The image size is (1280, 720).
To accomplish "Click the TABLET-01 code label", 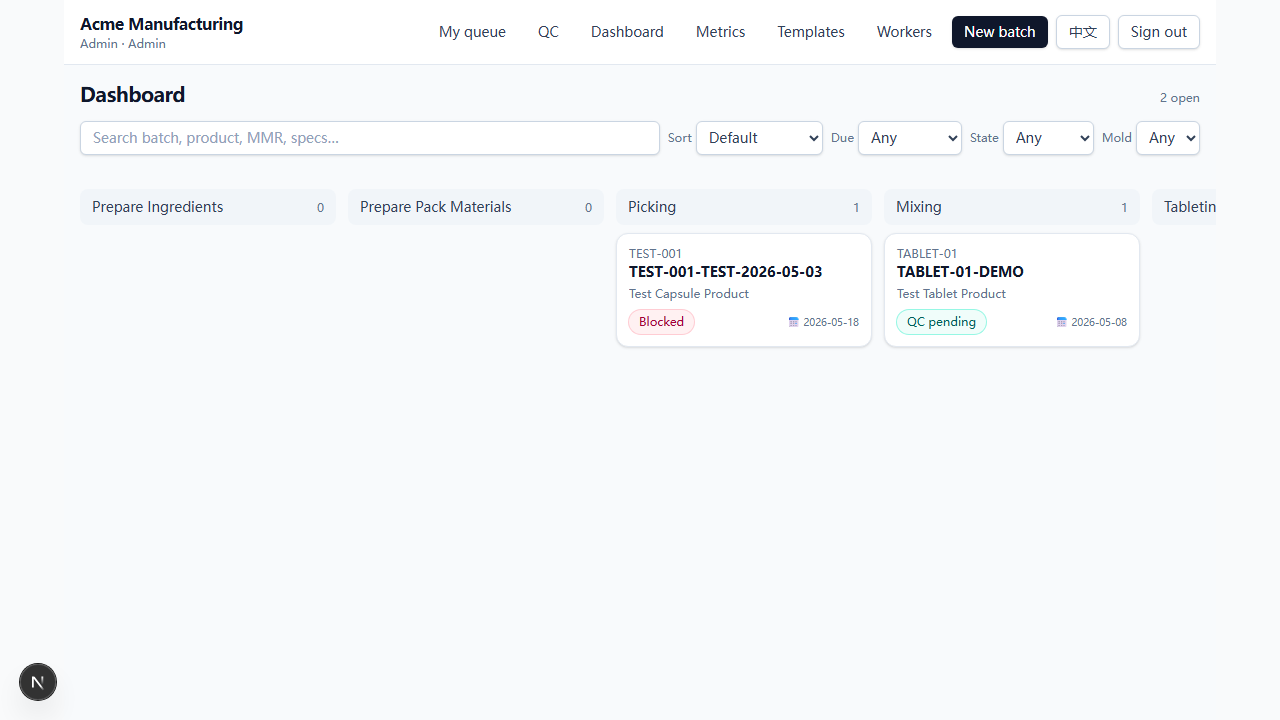I will pyautogui.click(x=927, y=254).
